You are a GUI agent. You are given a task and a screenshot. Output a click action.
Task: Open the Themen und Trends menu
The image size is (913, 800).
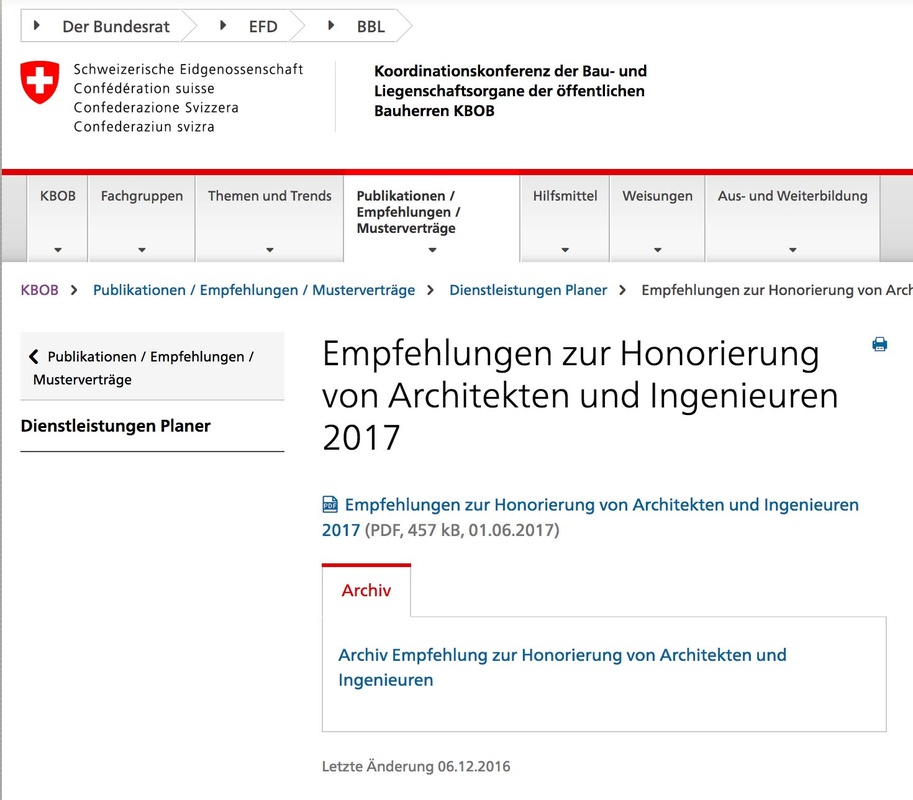click(270, 218)
